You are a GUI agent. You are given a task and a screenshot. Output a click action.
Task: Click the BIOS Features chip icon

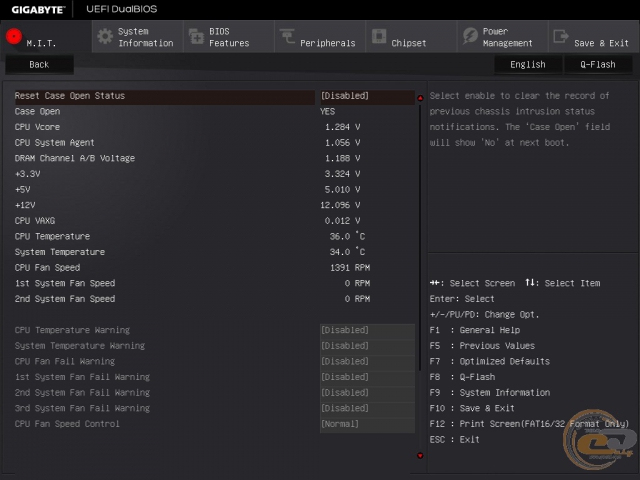(x=196, y=37)
